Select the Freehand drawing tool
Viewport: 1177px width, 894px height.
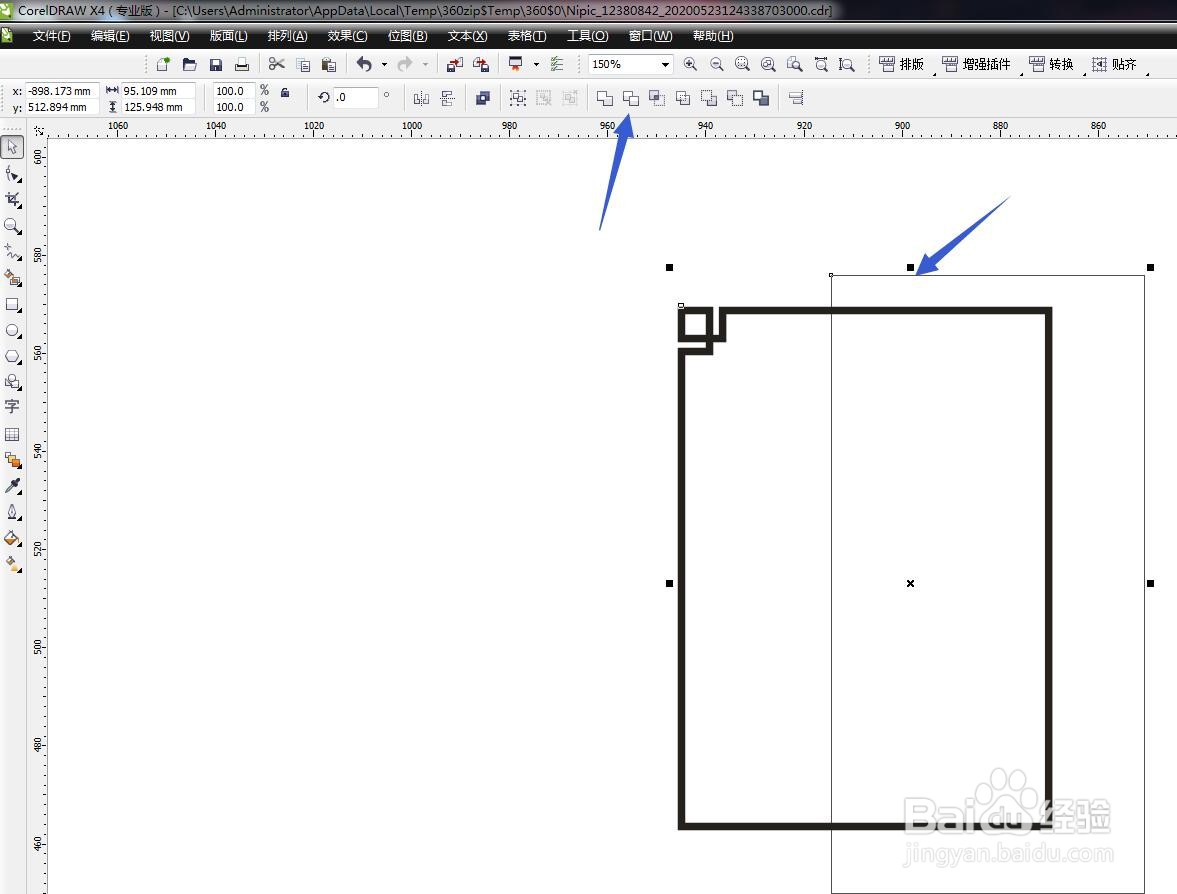coord(12,251)
